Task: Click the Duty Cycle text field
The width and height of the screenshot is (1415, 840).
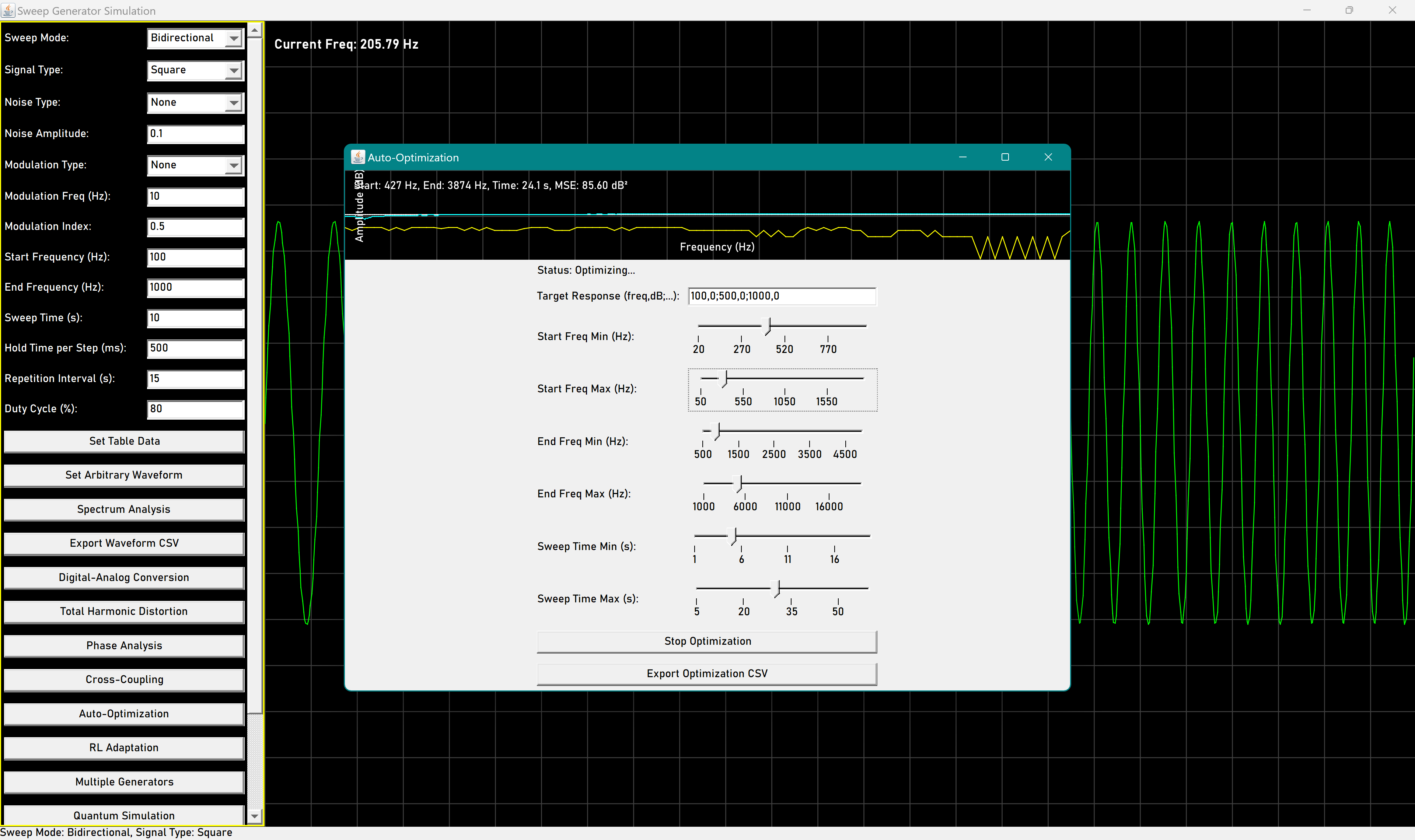Action: pos(195,409)
